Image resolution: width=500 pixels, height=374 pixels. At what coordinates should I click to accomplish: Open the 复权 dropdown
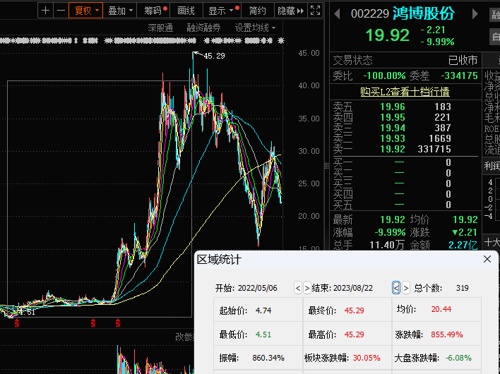point(86,11)
